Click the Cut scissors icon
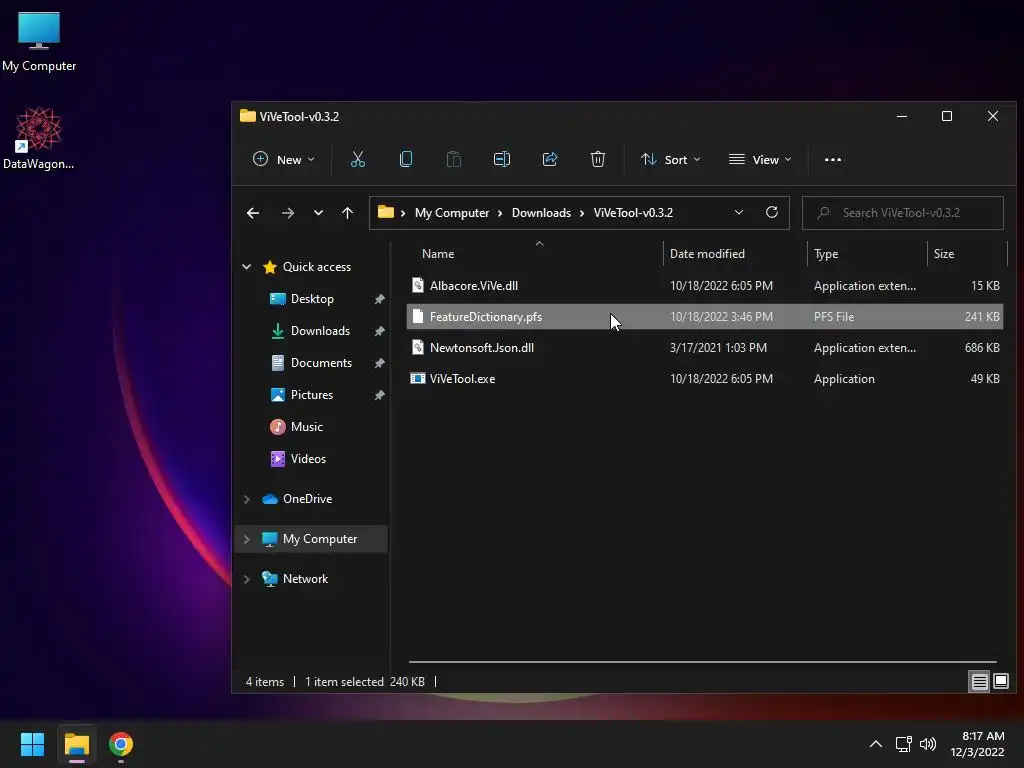Image resolution: width=1024 pixels, height=768 pixels. pyautogui.click(x=357, y=159)
